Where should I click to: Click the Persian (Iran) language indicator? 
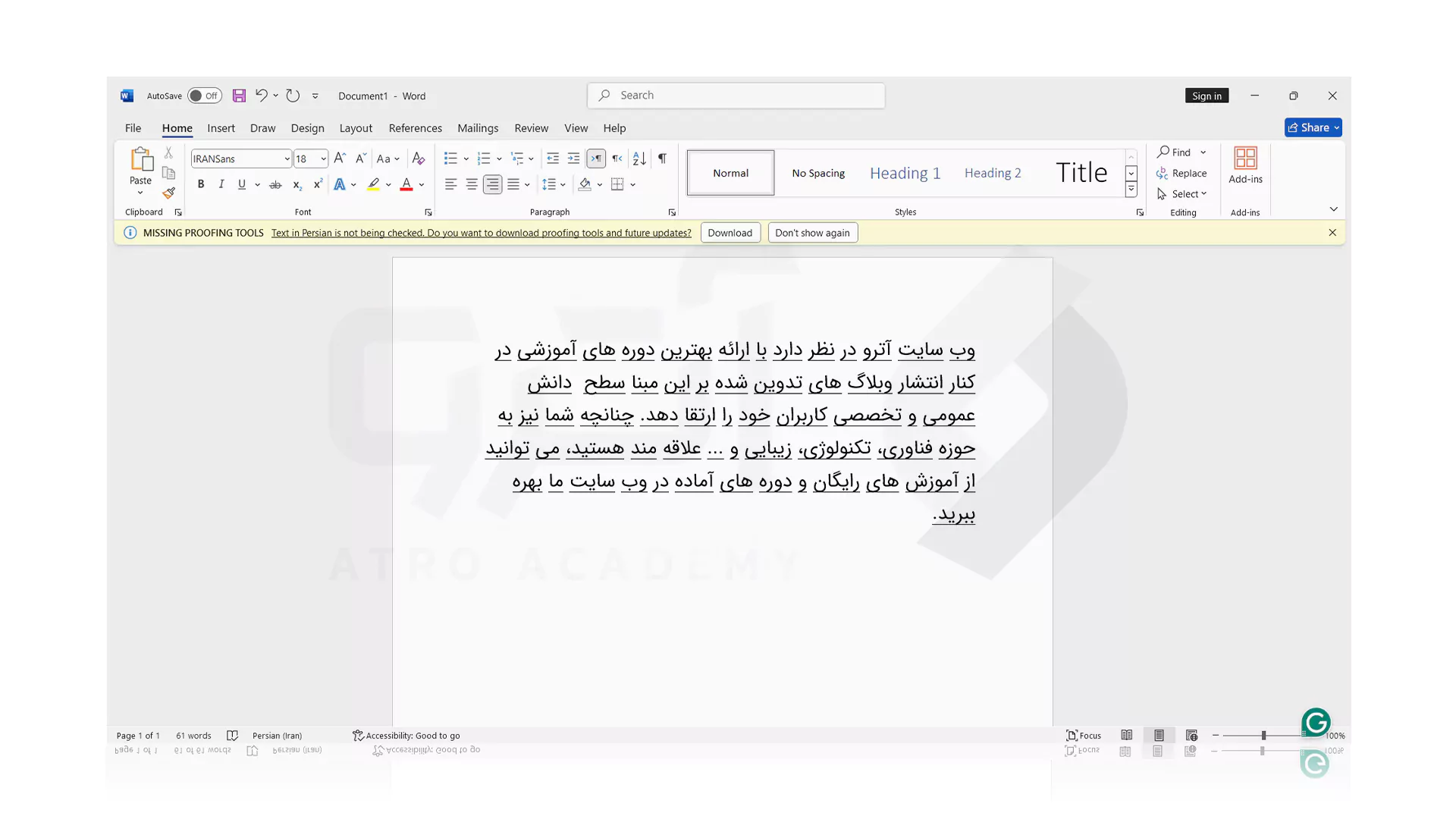[277, 736]
